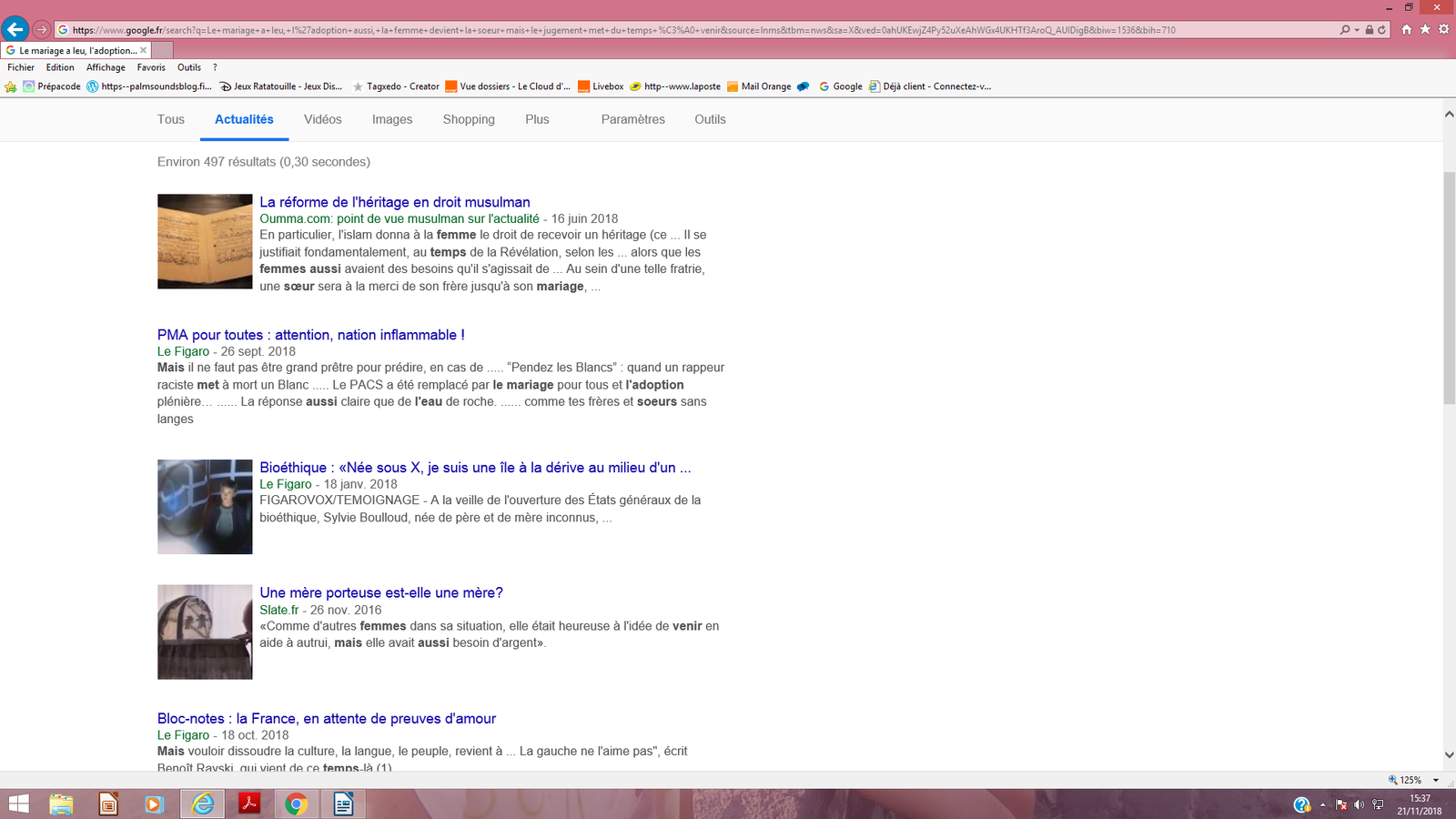Click the search magnifier icon in address bar
1456x819 pixels.
pyautogui.click(x=1345, y=30)
